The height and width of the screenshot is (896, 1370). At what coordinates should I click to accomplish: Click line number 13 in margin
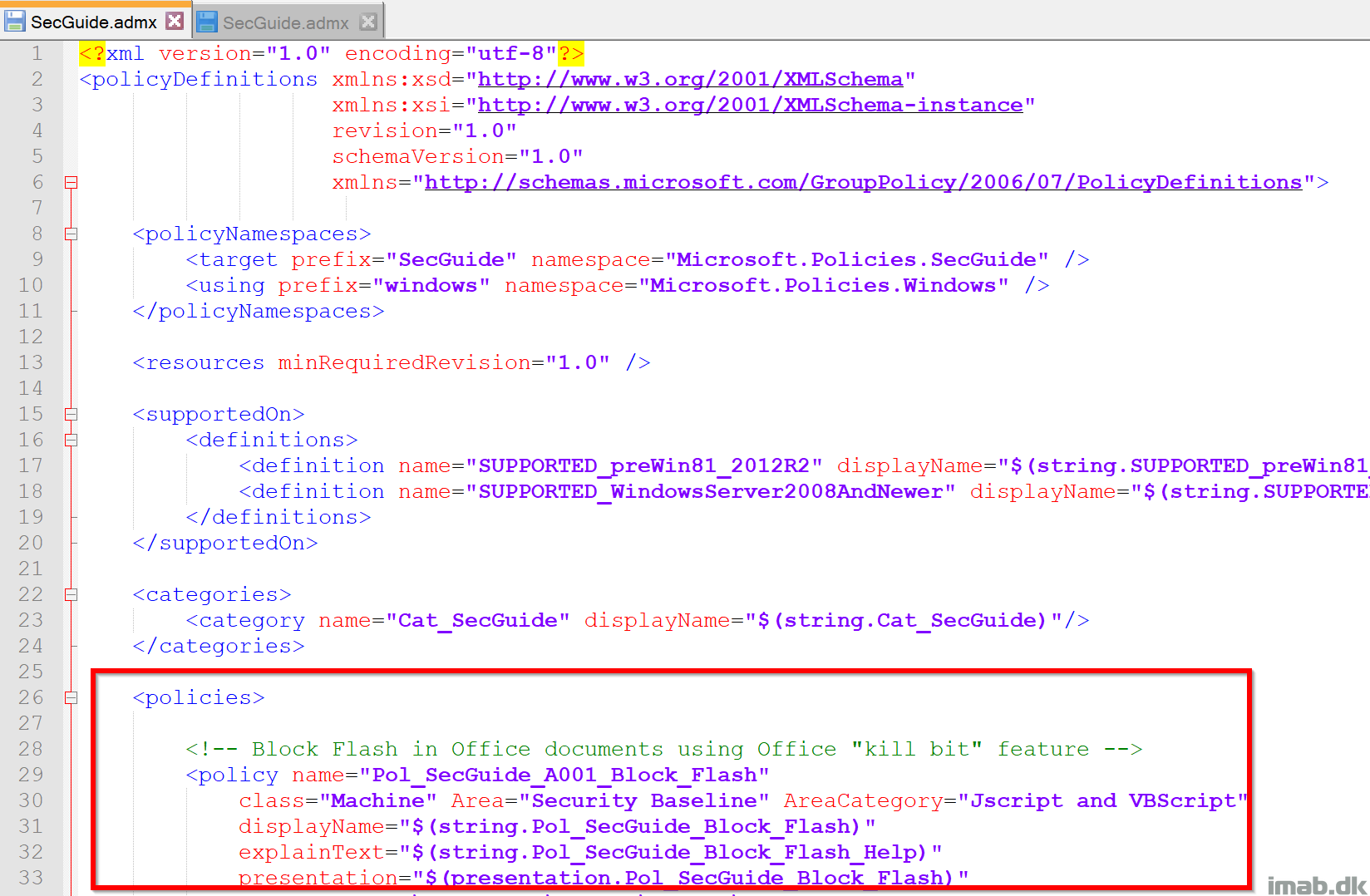point(31,362)
